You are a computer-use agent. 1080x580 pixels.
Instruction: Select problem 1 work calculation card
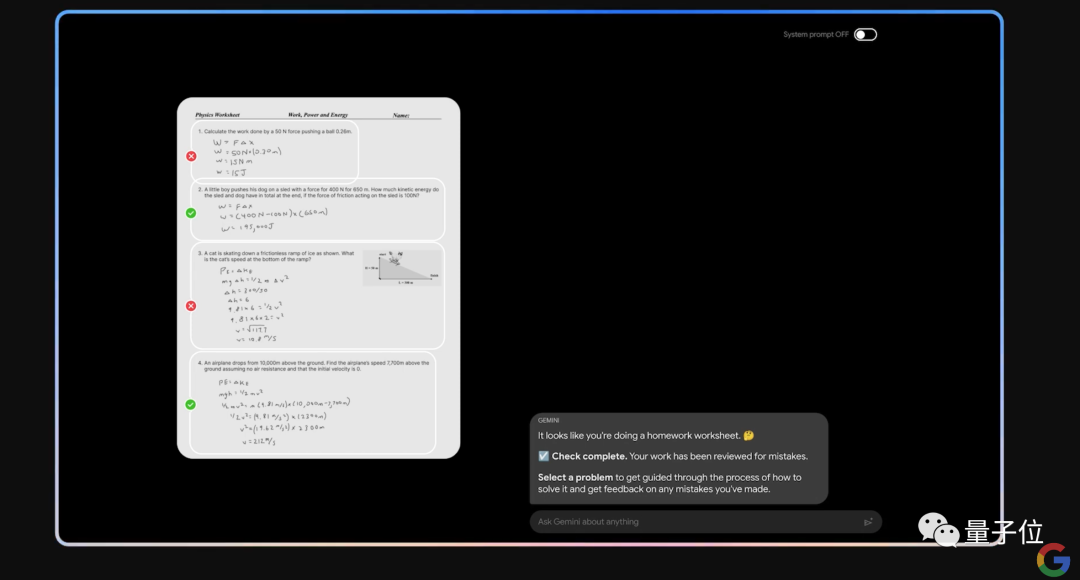[x=274, y=151]
